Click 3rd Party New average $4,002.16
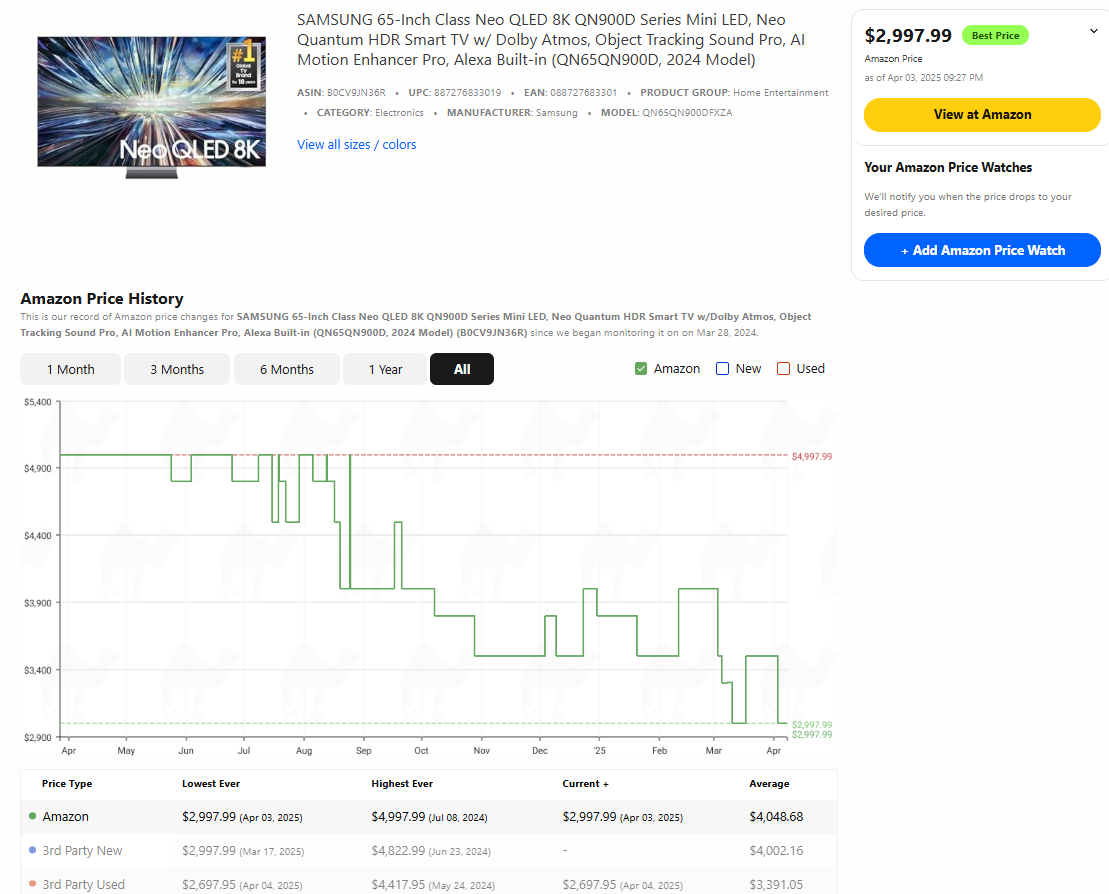 pyautogui.click(x=776, y=851)
